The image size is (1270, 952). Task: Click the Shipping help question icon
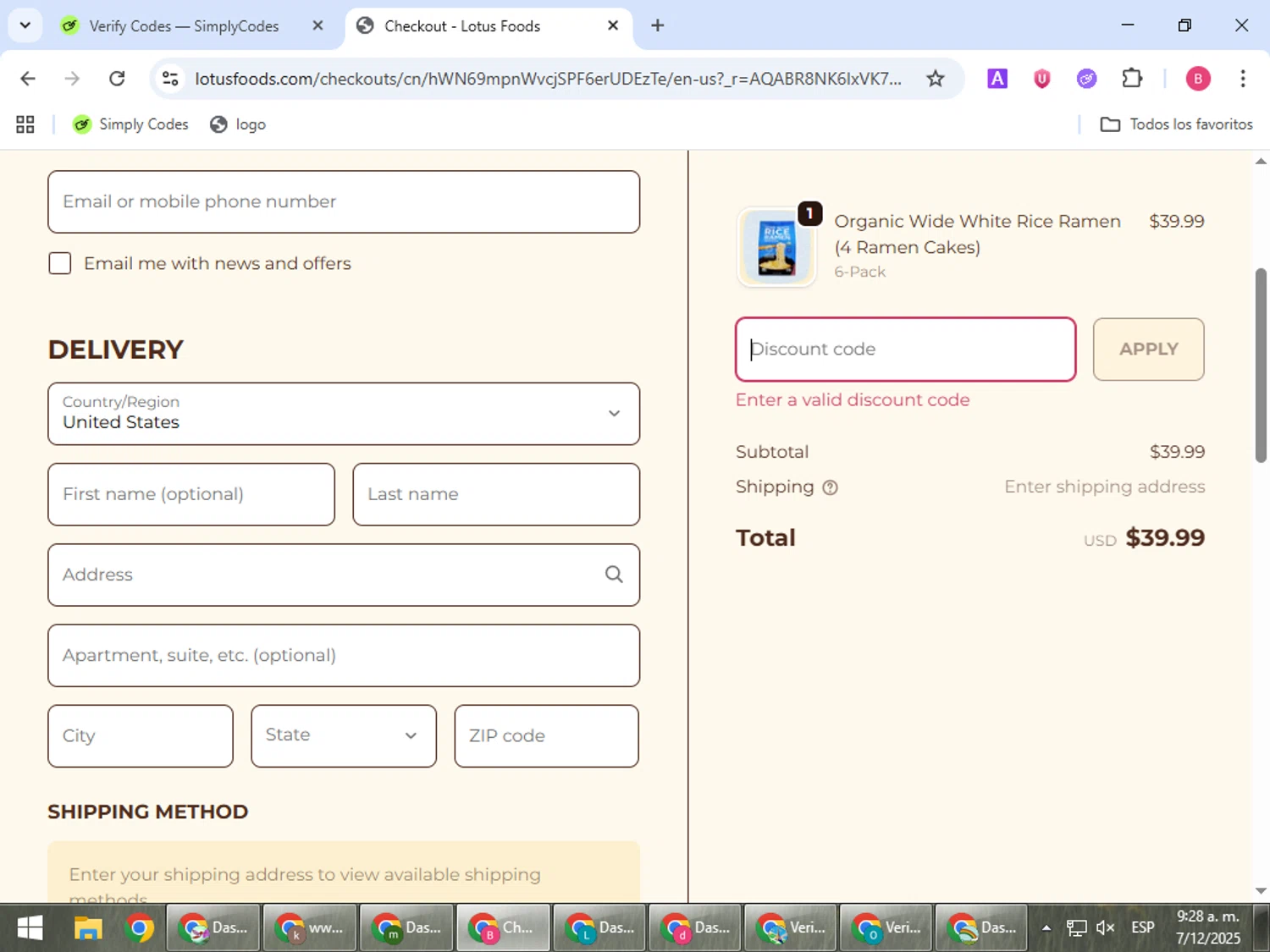[x=830, y=487]
